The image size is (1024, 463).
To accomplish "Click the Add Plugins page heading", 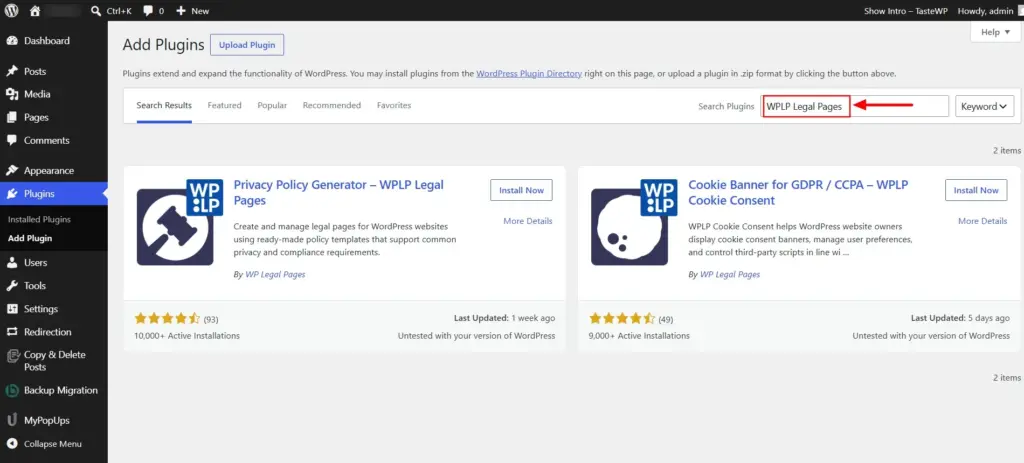I will (163, 45).
